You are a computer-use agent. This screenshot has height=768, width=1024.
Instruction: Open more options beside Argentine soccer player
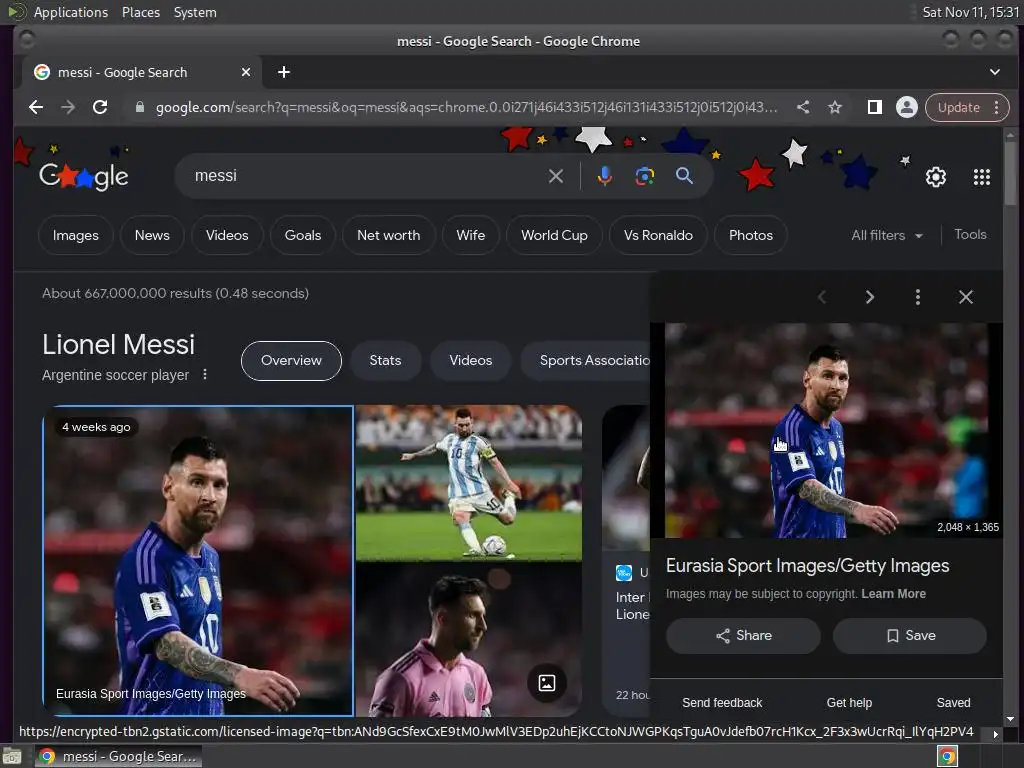[205, 374]
